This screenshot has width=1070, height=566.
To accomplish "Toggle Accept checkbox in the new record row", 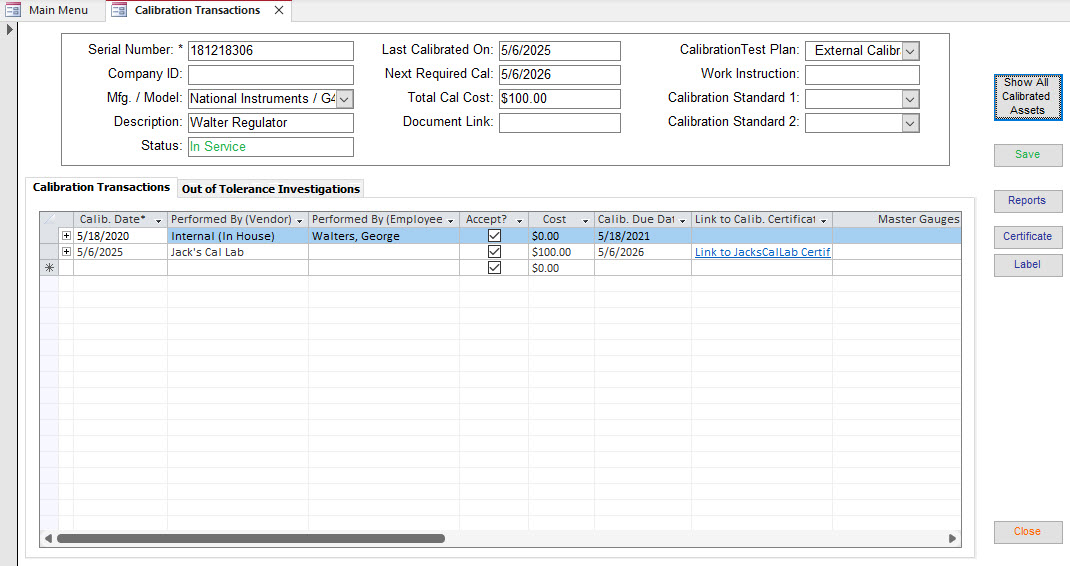I will (494, 268).
